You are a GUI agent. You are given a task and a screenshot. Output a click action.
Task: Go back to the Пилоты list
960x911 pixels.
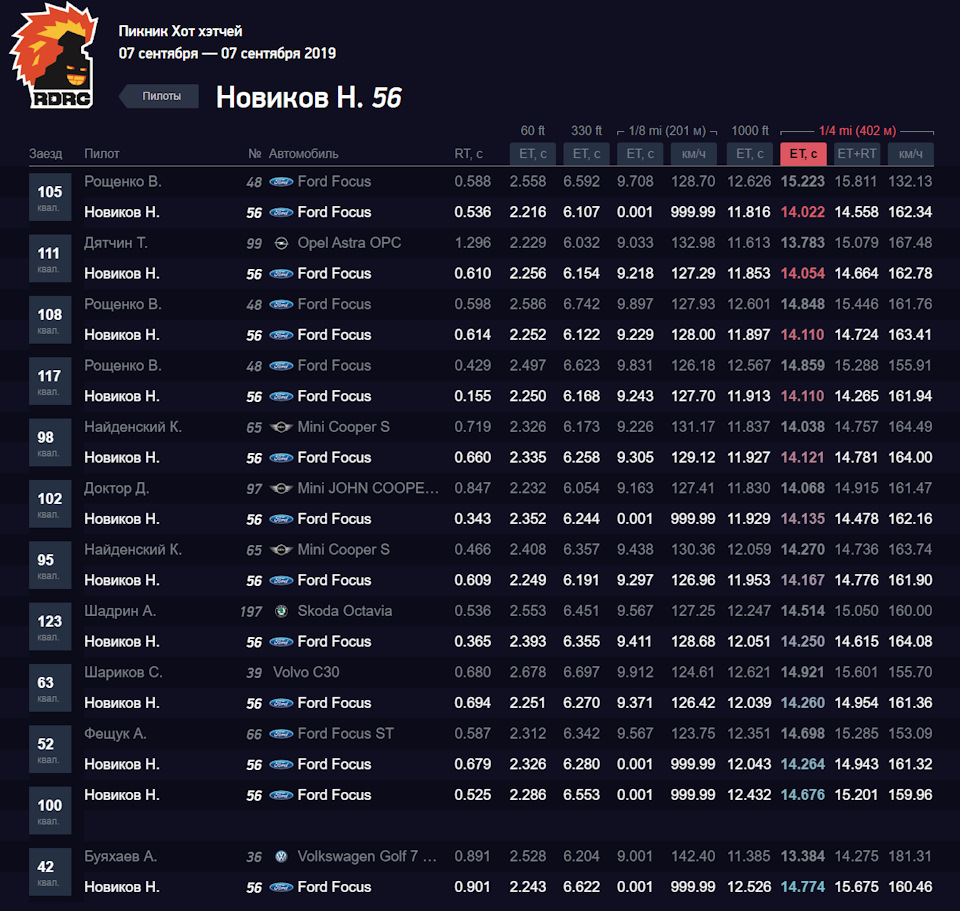click(159, 96)
